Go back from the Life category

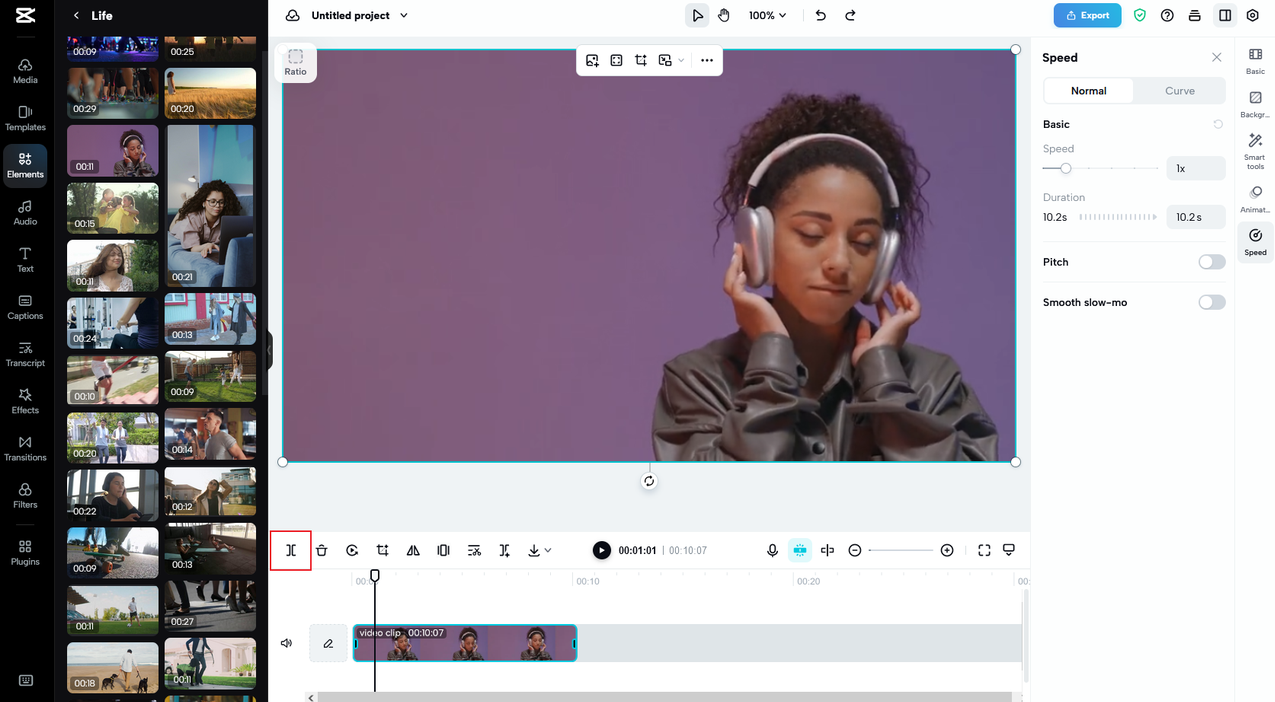point(76,16)
